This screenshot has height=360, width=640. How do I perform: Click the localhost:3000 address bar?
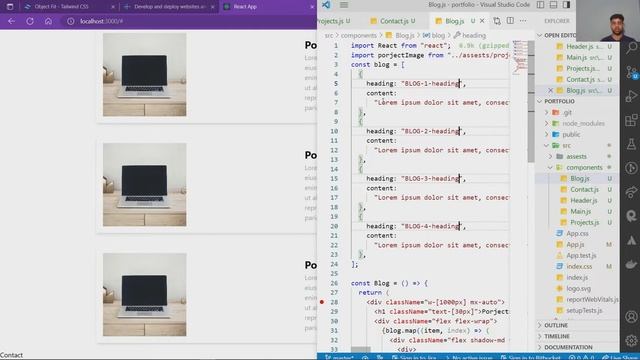pyautogui.click(x=188, y=21)
